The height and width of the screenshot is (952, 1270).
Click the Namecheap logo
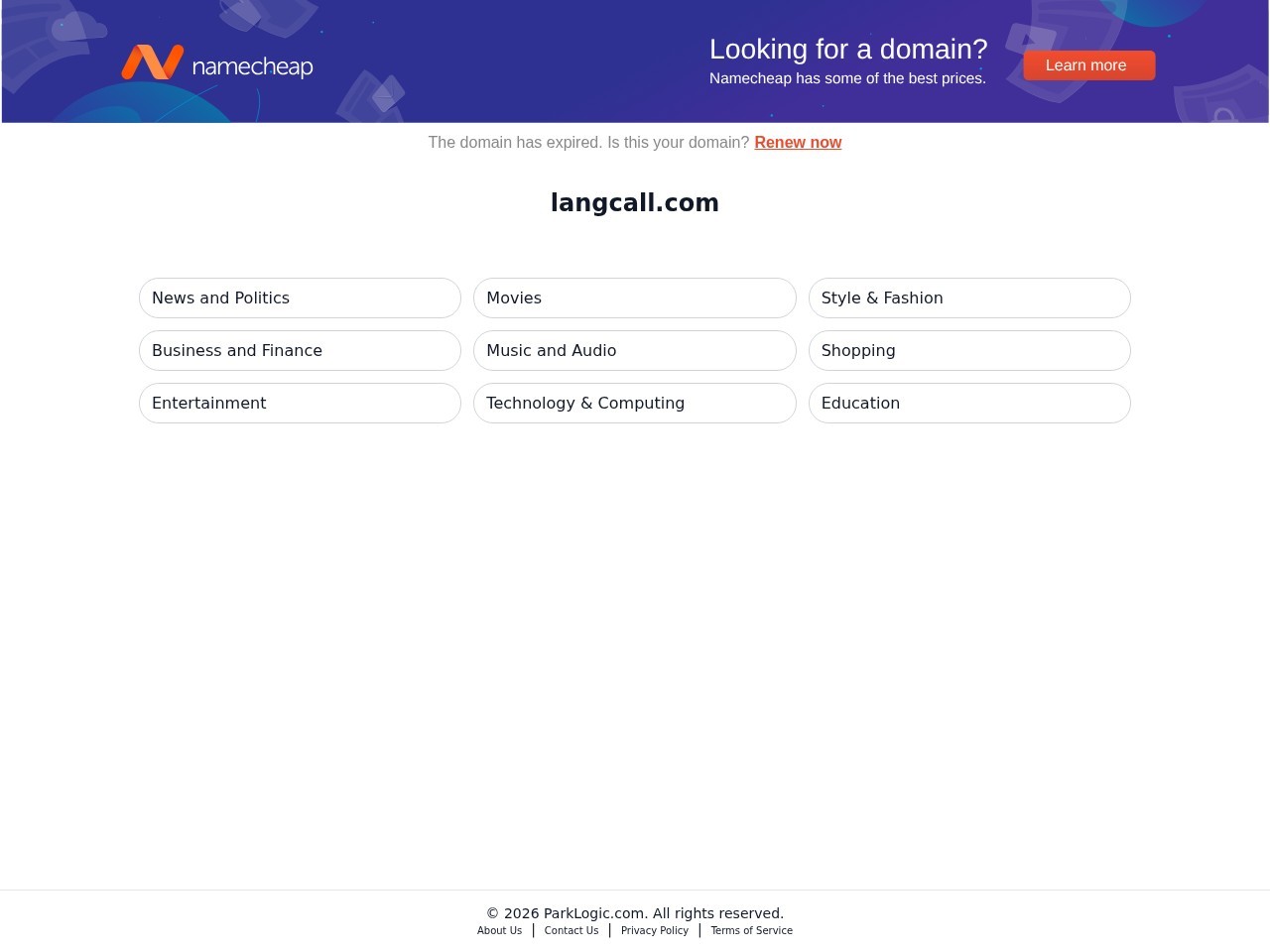point(216,62)
